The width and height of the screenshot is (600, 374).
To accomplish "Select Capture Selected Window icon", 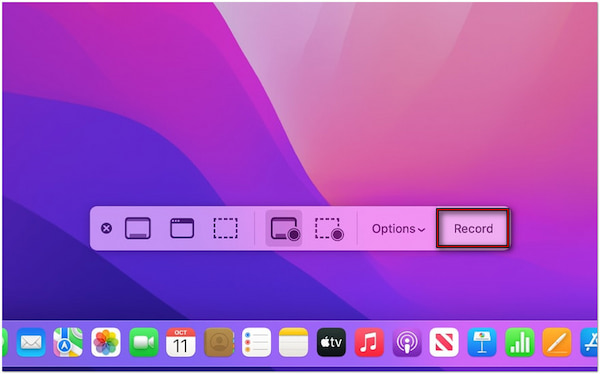I will (182, 228).
